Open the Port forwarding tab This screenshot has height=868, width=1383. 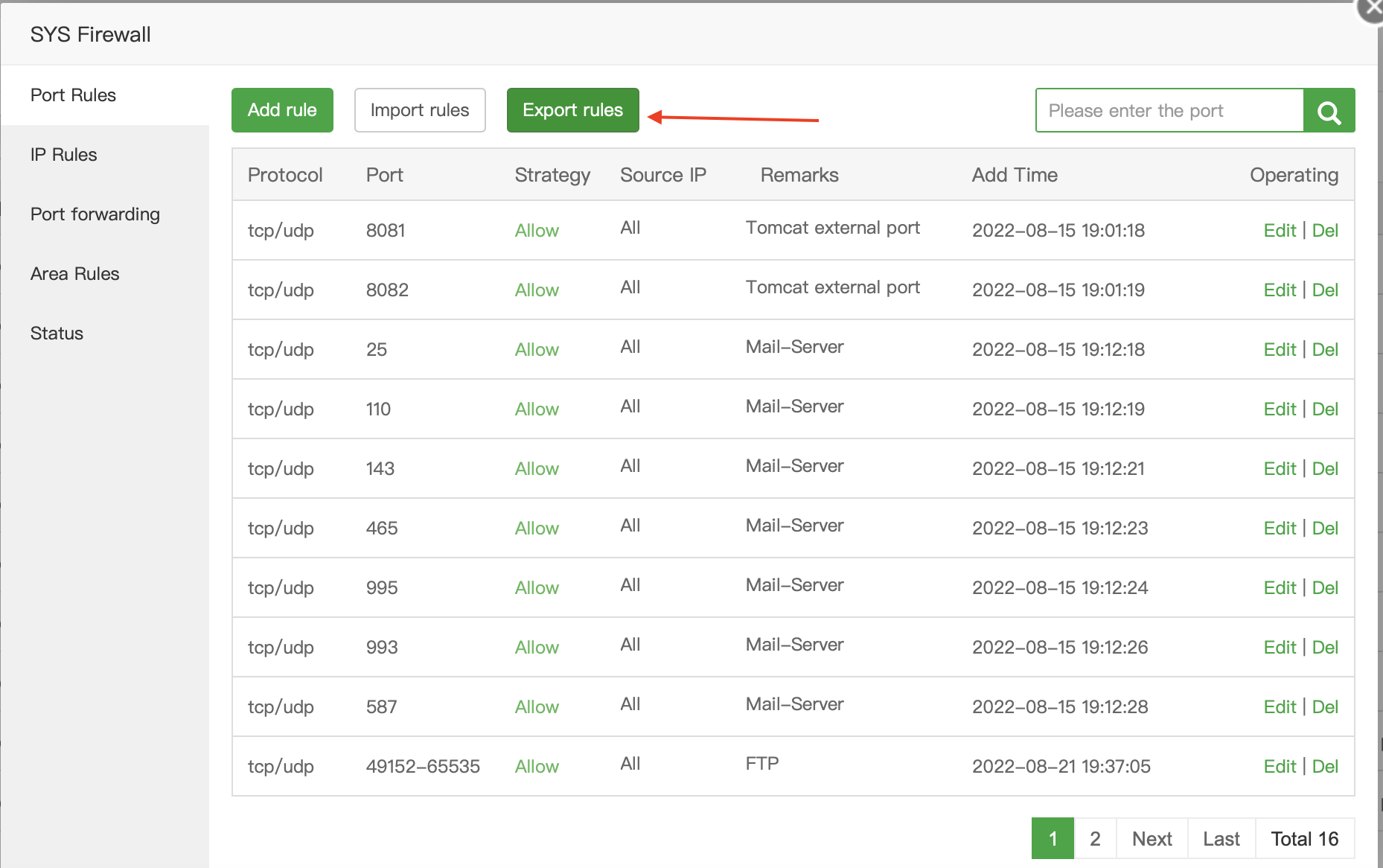pos(95,214)
